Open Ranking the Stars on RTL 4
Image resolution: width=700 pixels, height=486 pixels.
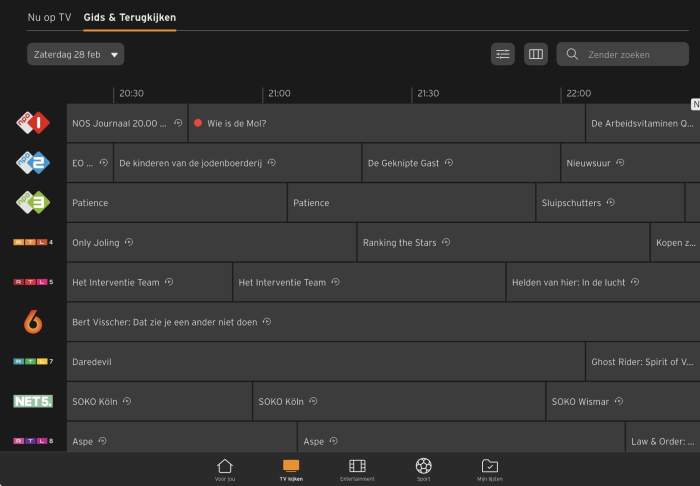click(x=503, y=242)
